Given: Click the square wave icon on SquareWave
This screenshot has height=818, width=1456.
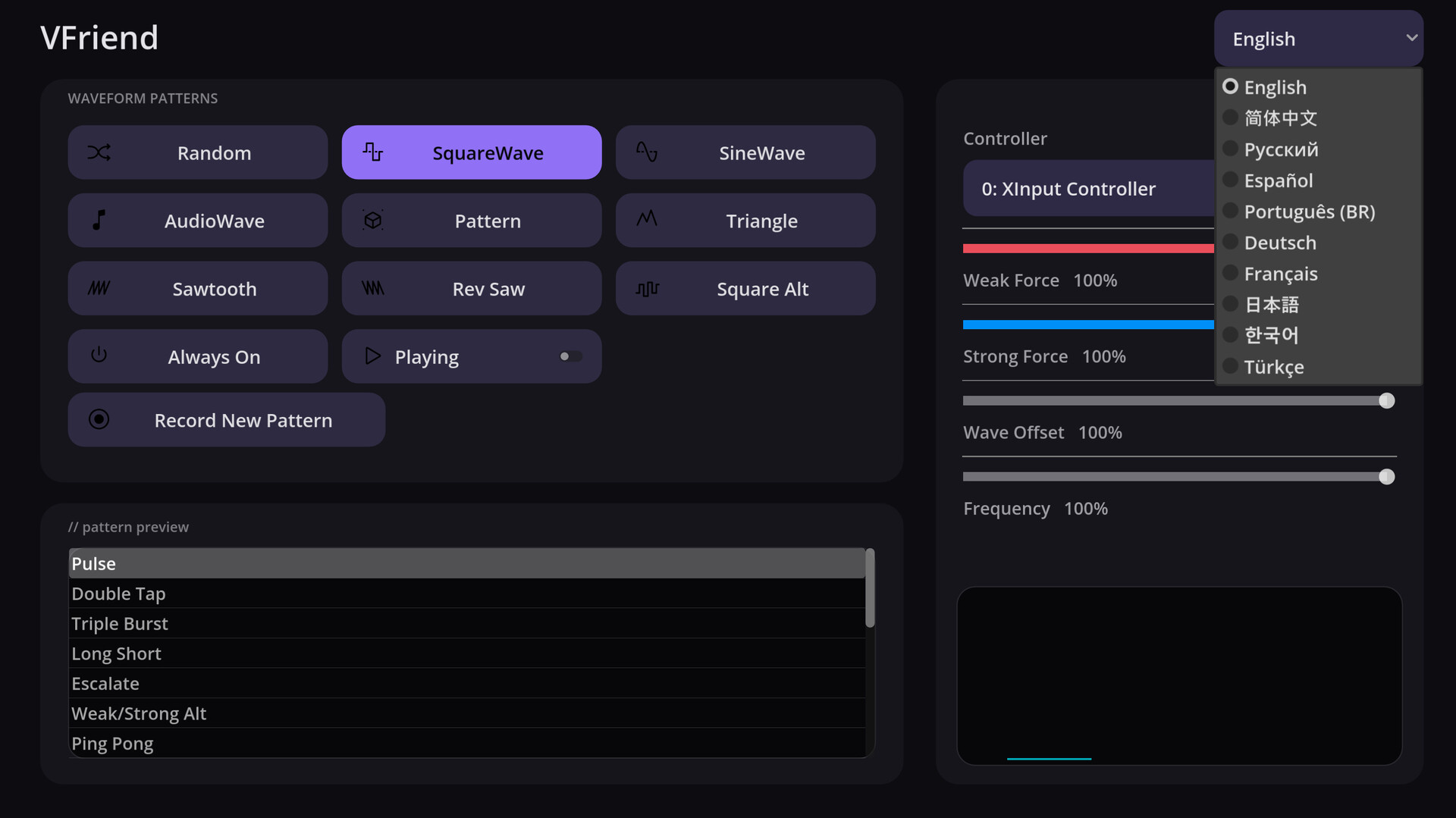Looking at the screenshot, I should 372,152.
